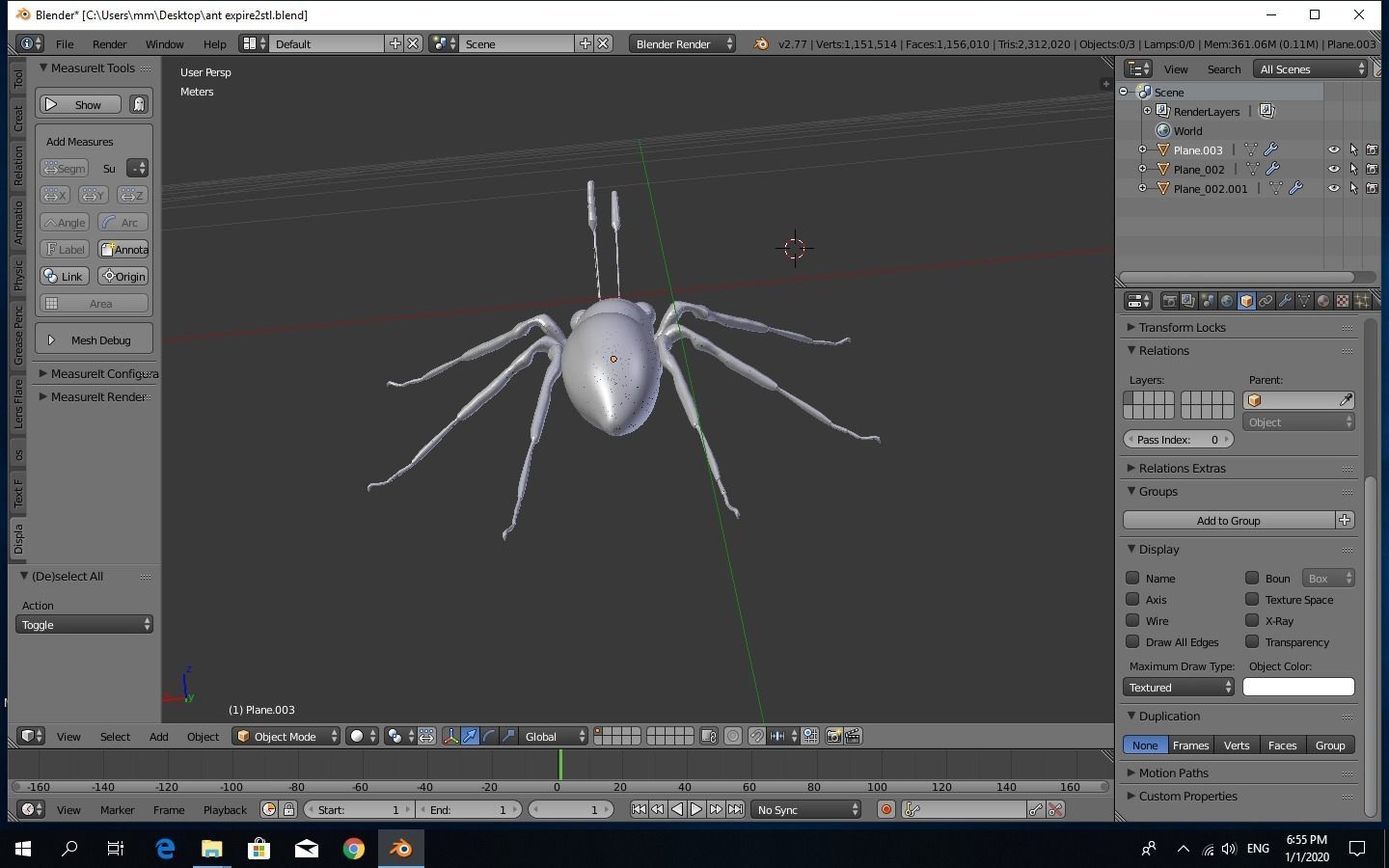Open the Modifiers wrench tab

pyautogui.click(x=1285, y=301)
